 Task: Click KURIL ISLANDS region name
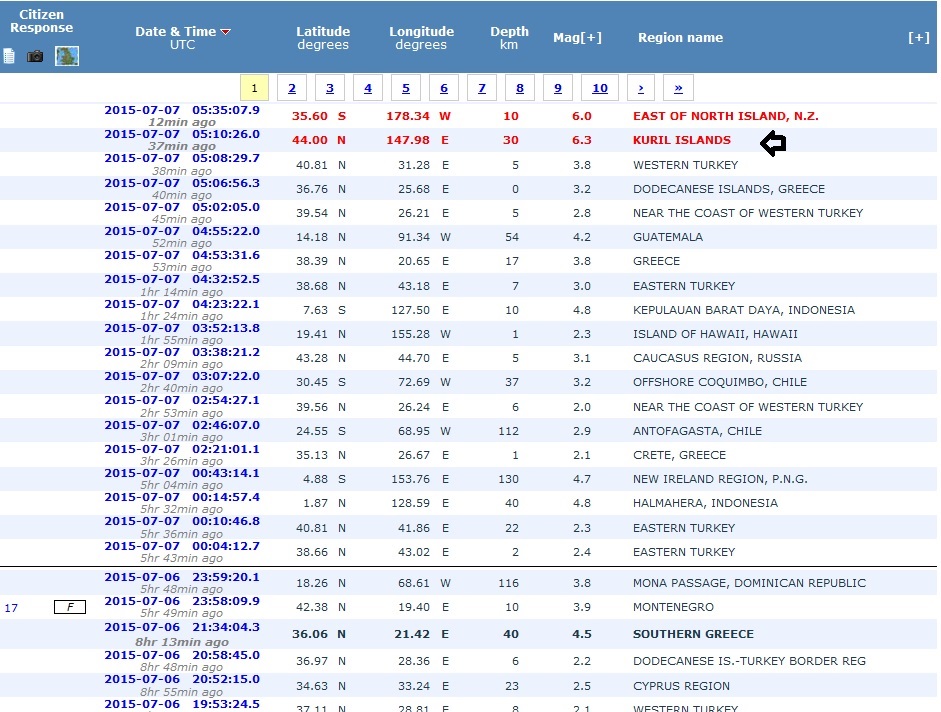click(682, 140)
